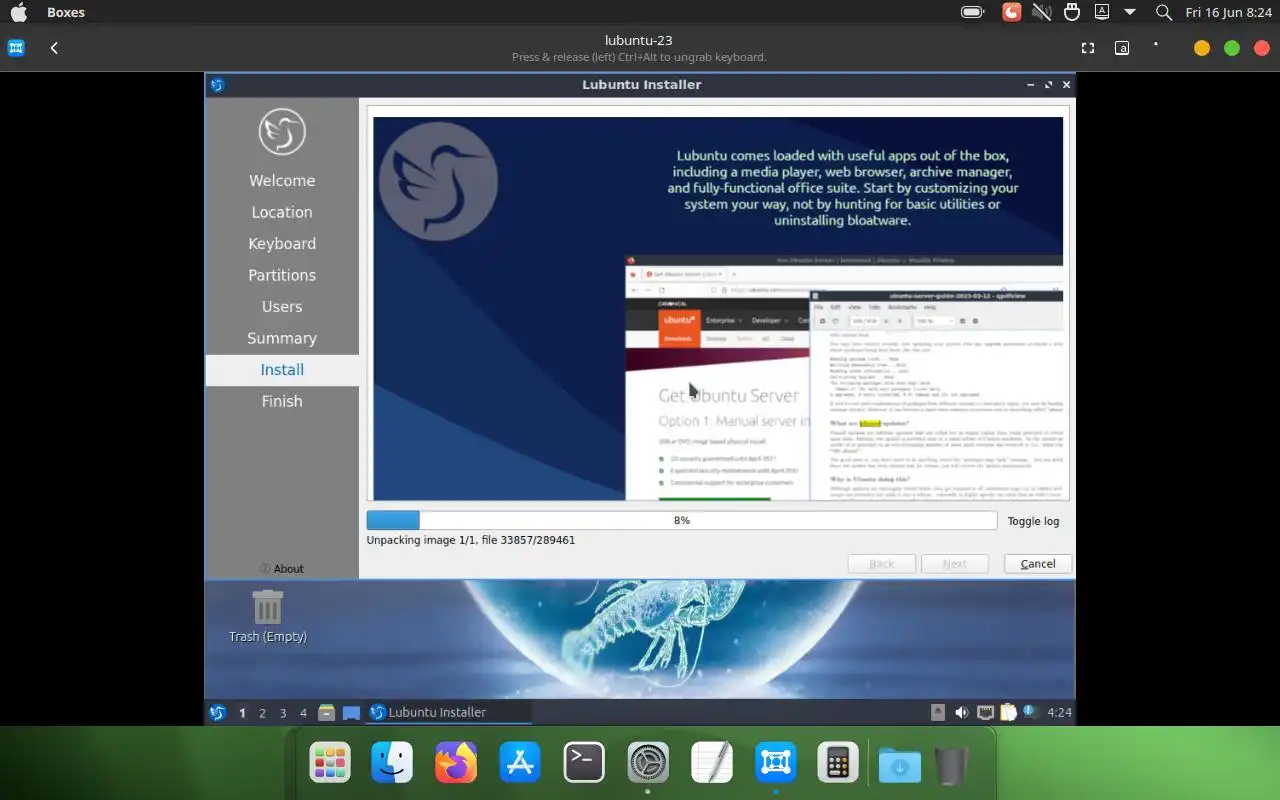
Task: Toggle fullscreen for the lubuntu-23 box
Action: tap(1088, 48)
